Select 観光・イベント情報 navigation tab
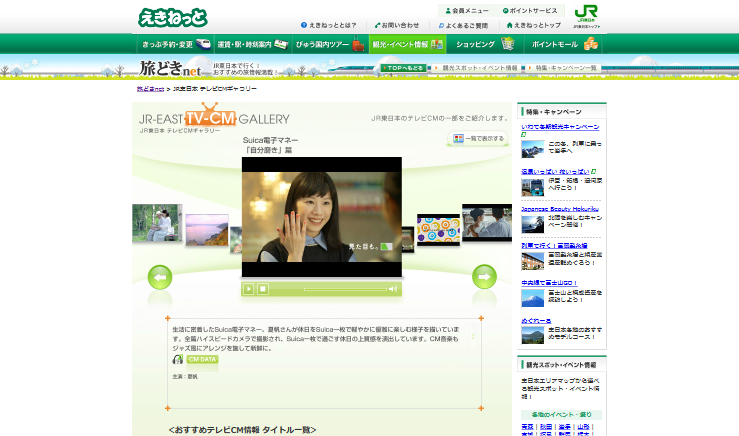Viewport: 739px width, 436px height. coord(408,44)
